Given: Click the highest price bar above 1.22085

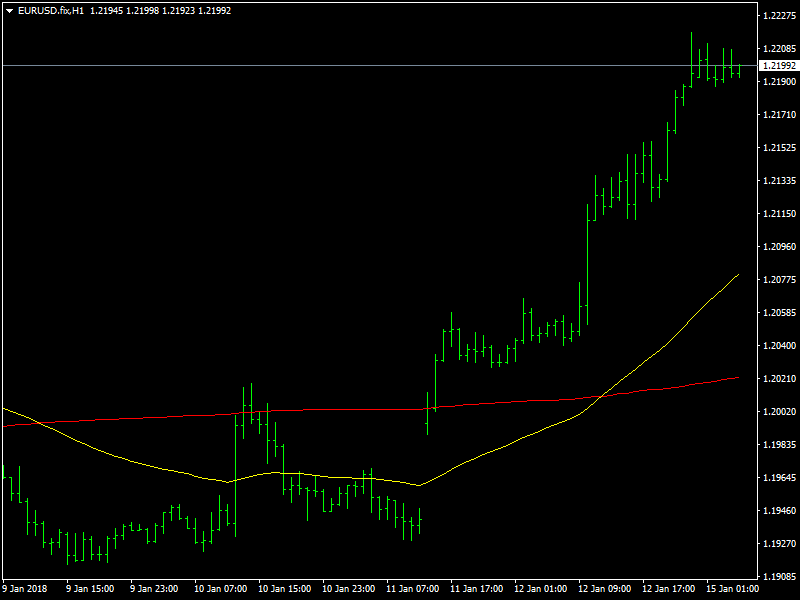Looking at the screenshot, I should (692, 60).
